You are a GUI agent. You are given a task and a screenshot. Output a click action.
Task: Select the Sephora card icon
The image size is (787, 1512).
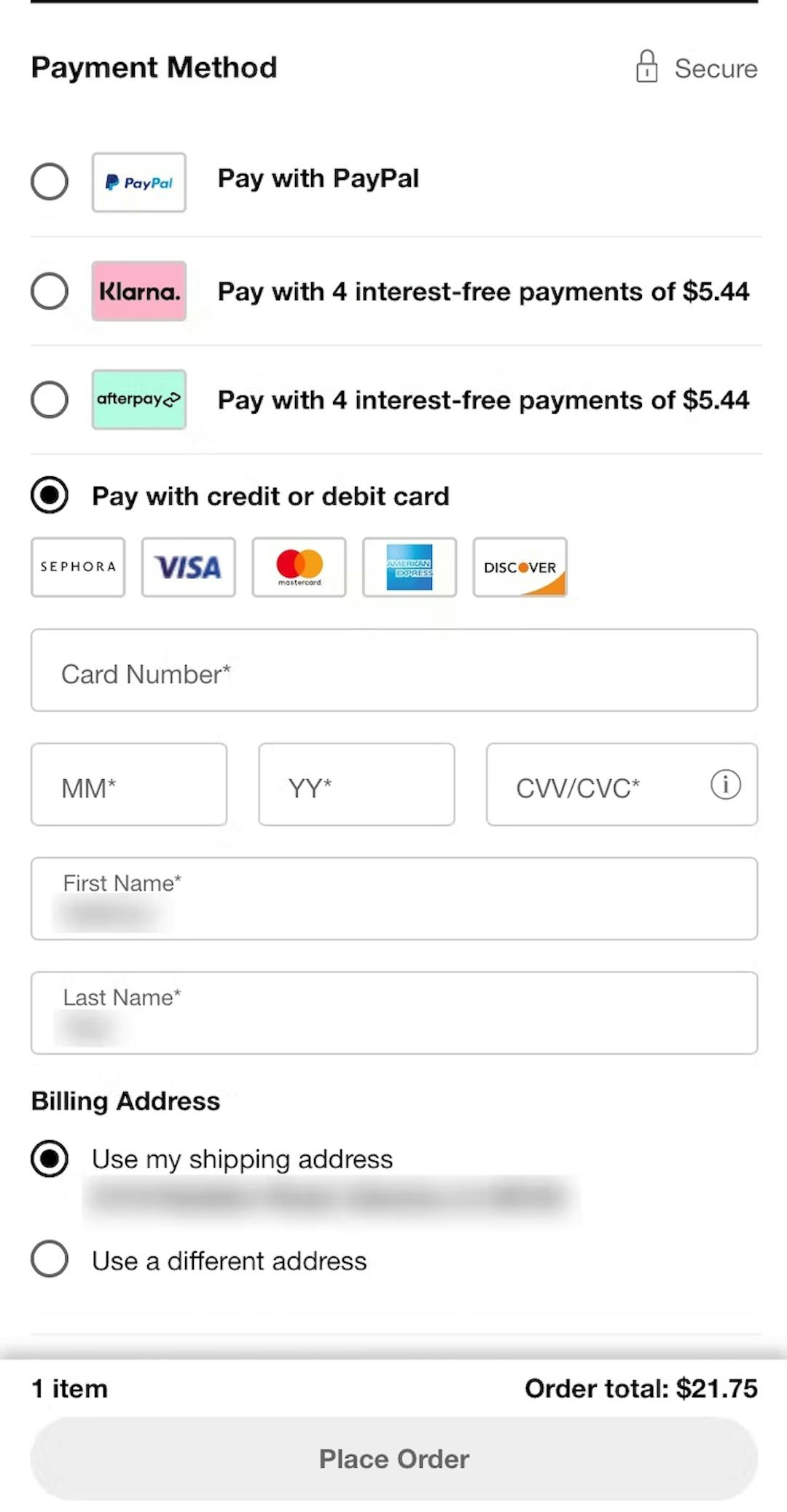pos(77,567)
